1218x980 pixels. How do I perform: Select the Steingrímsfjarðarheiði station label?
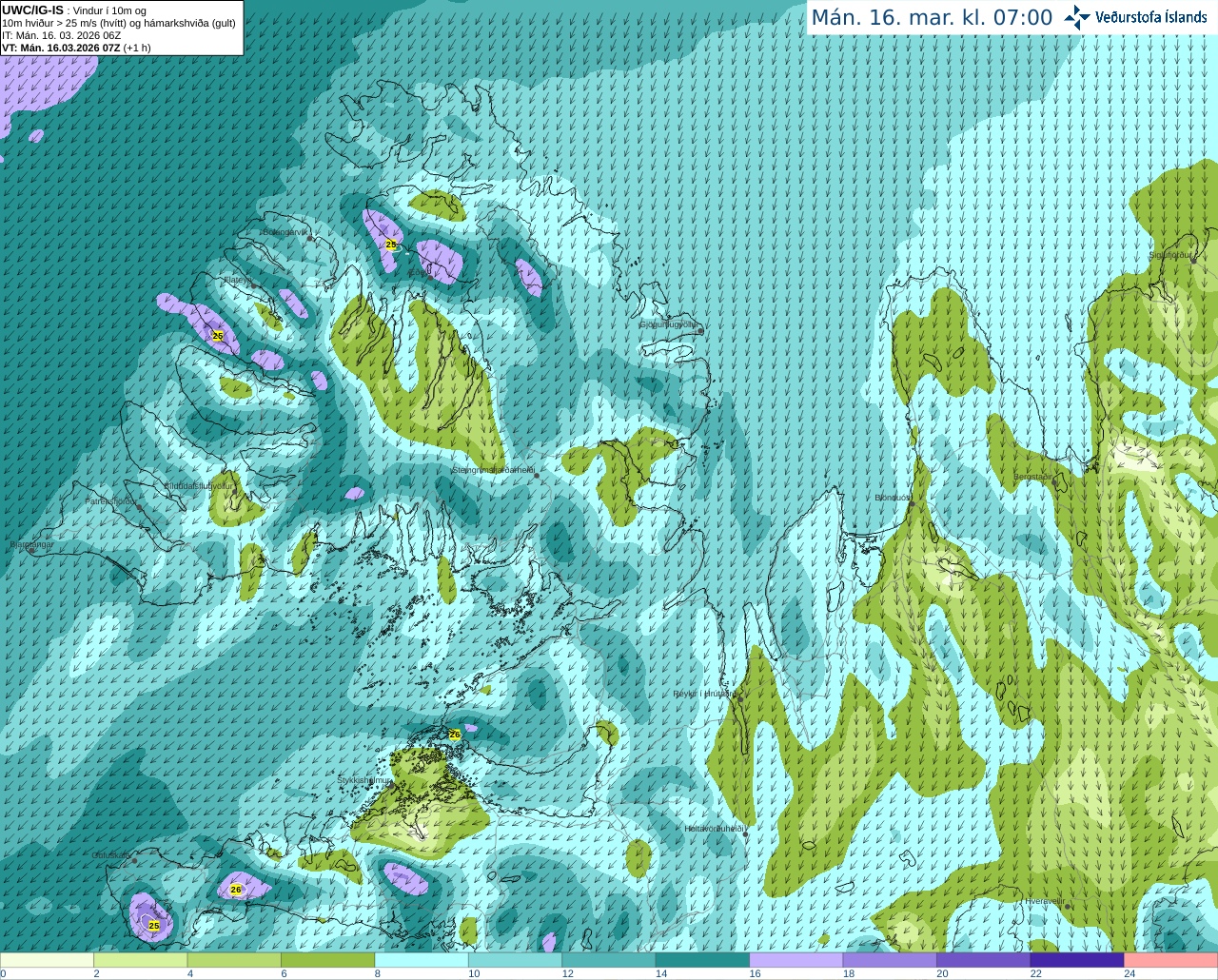coord(493,470)
